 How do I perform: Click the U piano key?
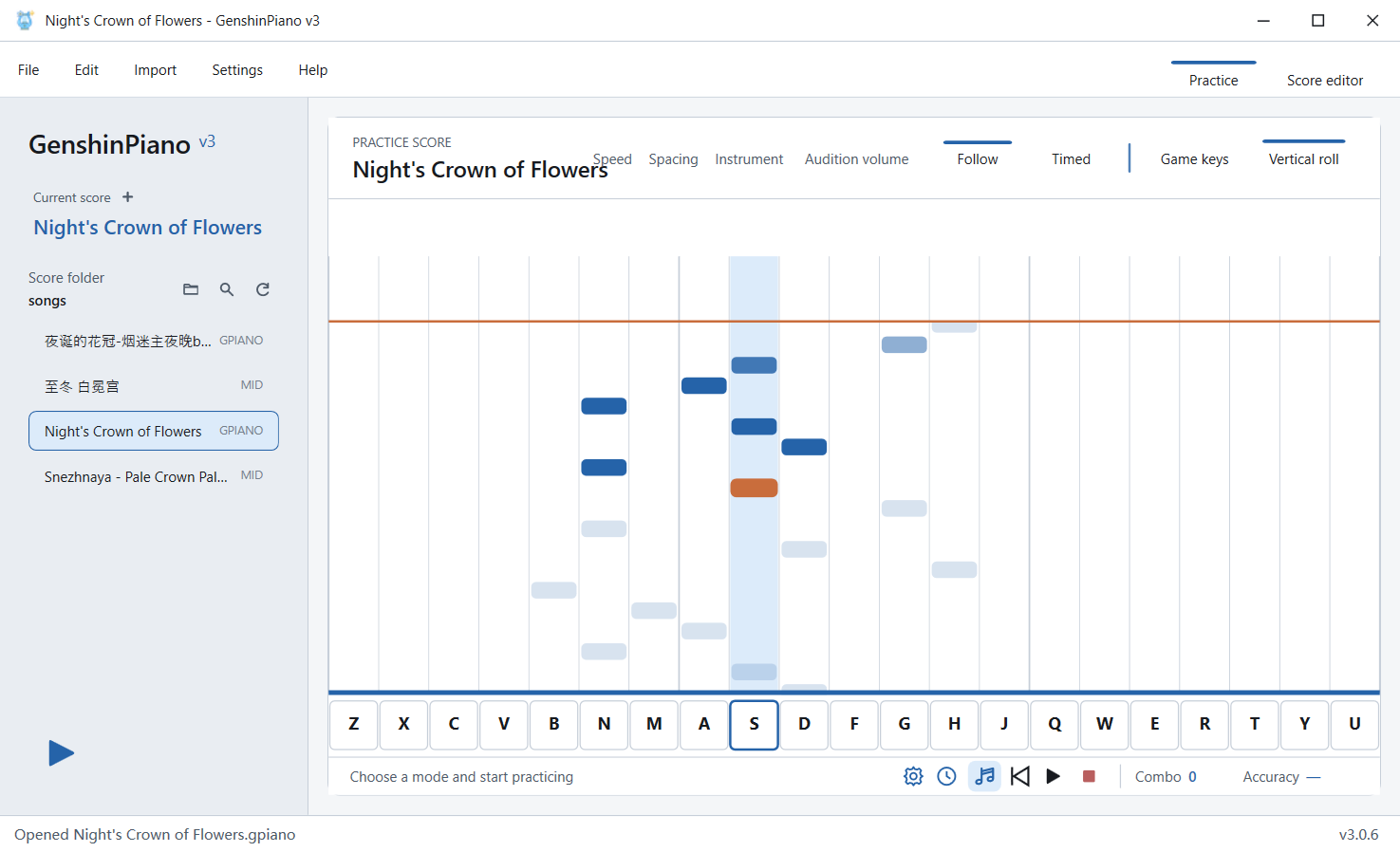point(1354,725)
